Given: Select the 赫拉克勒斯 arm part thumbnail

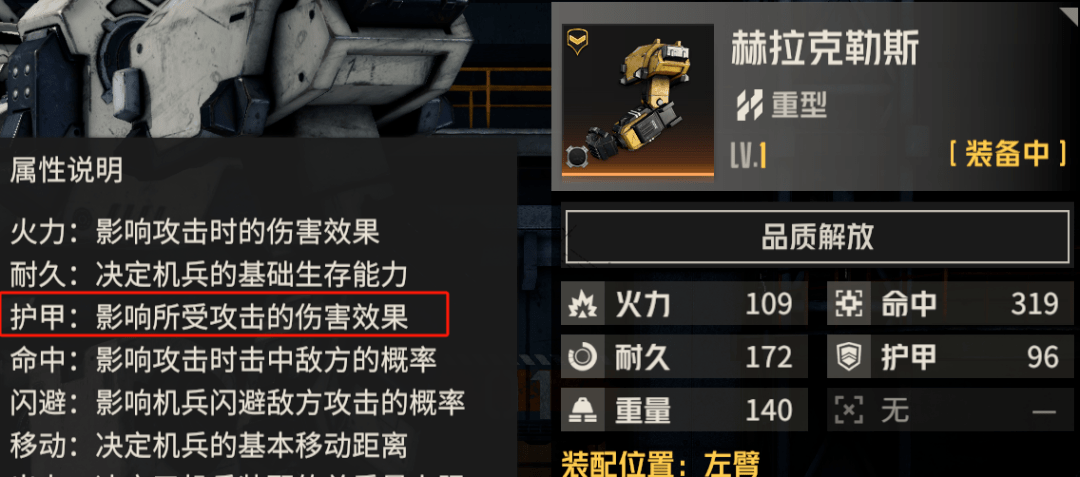Looking at the screenshot, I should [638, 100].
